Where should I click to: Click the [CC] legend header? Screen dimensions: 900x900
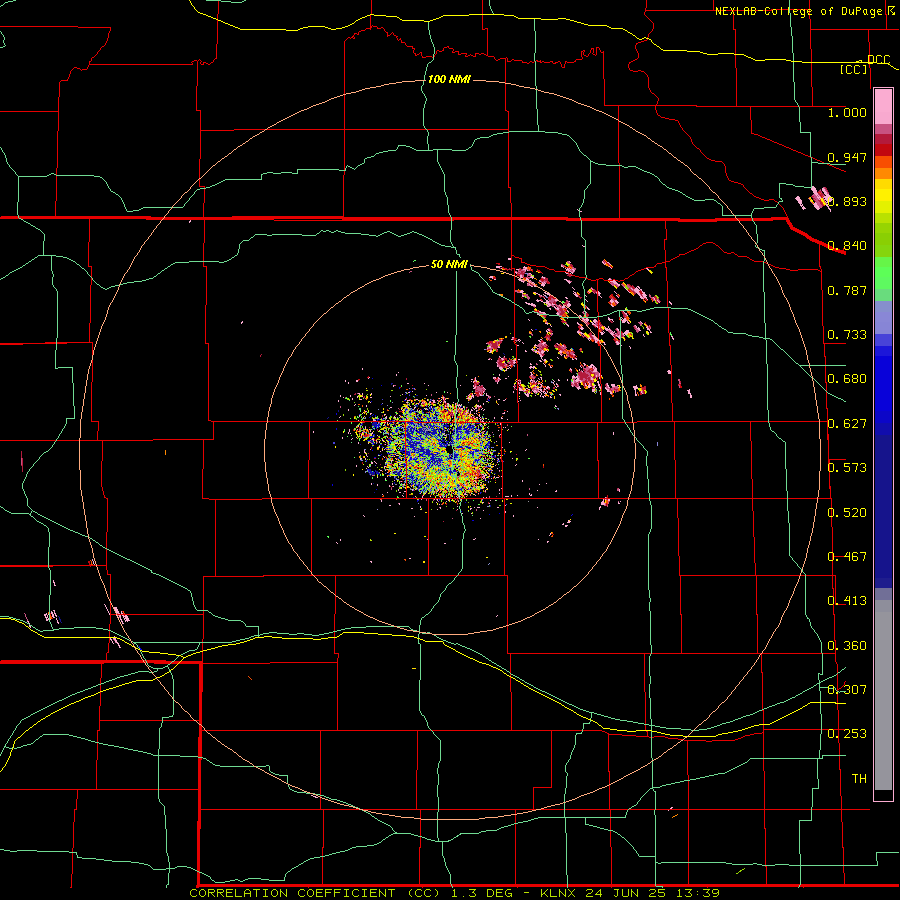tap(854, 69)
